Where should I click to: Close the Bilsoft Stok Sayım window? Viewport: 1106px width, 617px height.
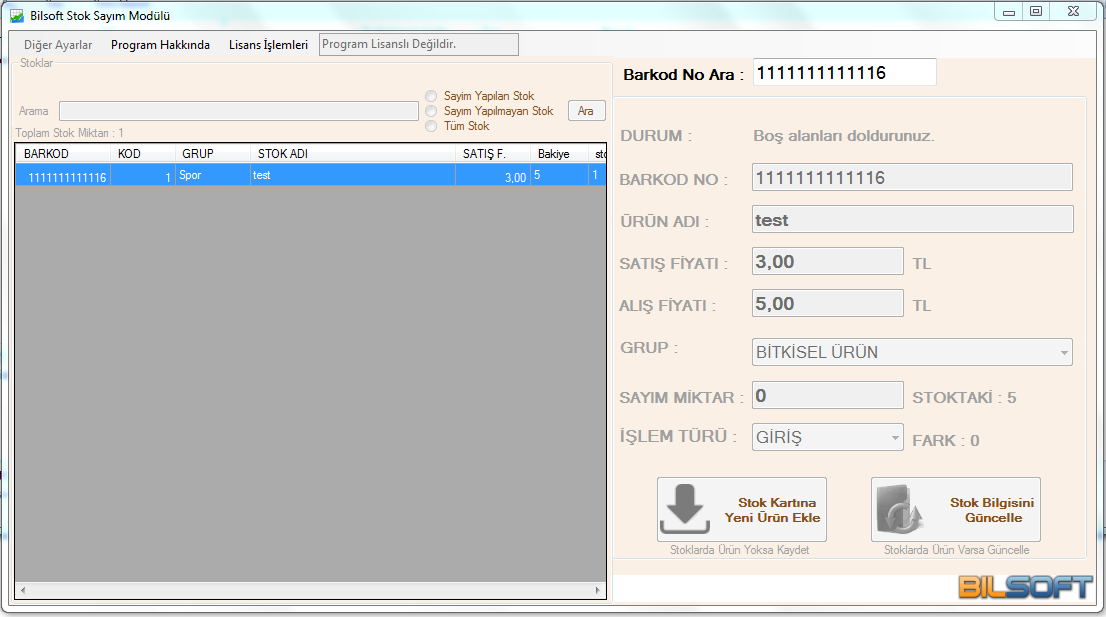click(x=1074, y=12)
